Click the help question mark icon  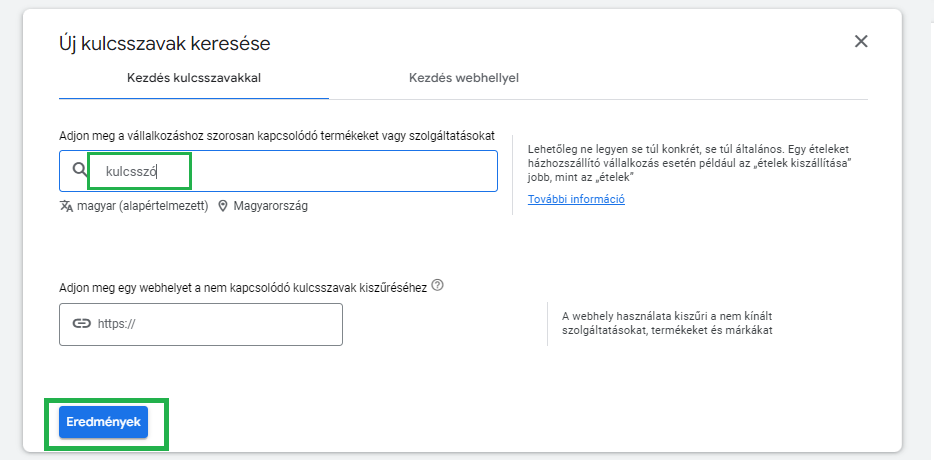[438, 286]
